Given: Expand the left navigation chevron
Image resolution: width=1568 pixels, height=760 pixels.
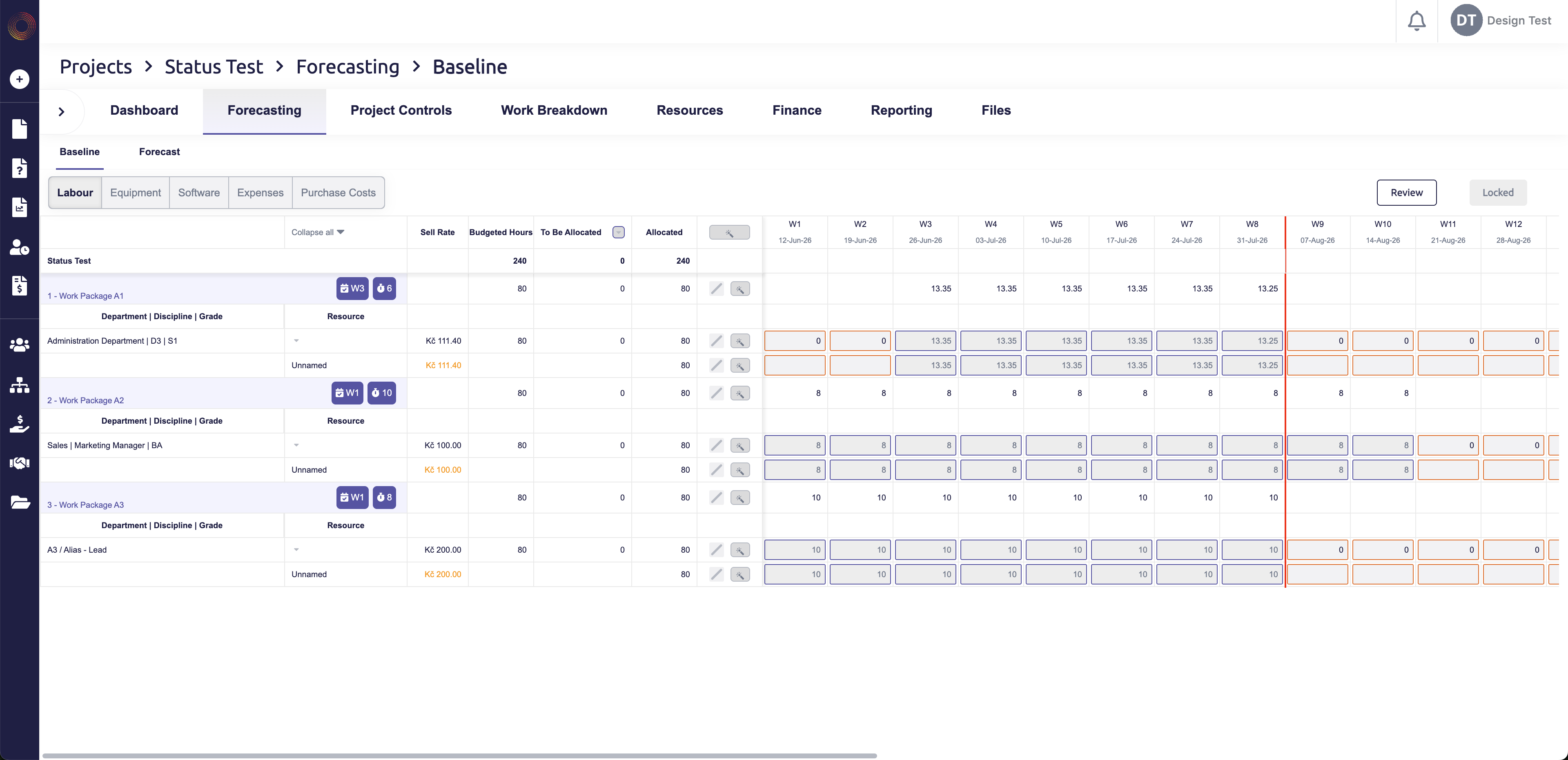Looking at the screenshot, I should [62, 112].
